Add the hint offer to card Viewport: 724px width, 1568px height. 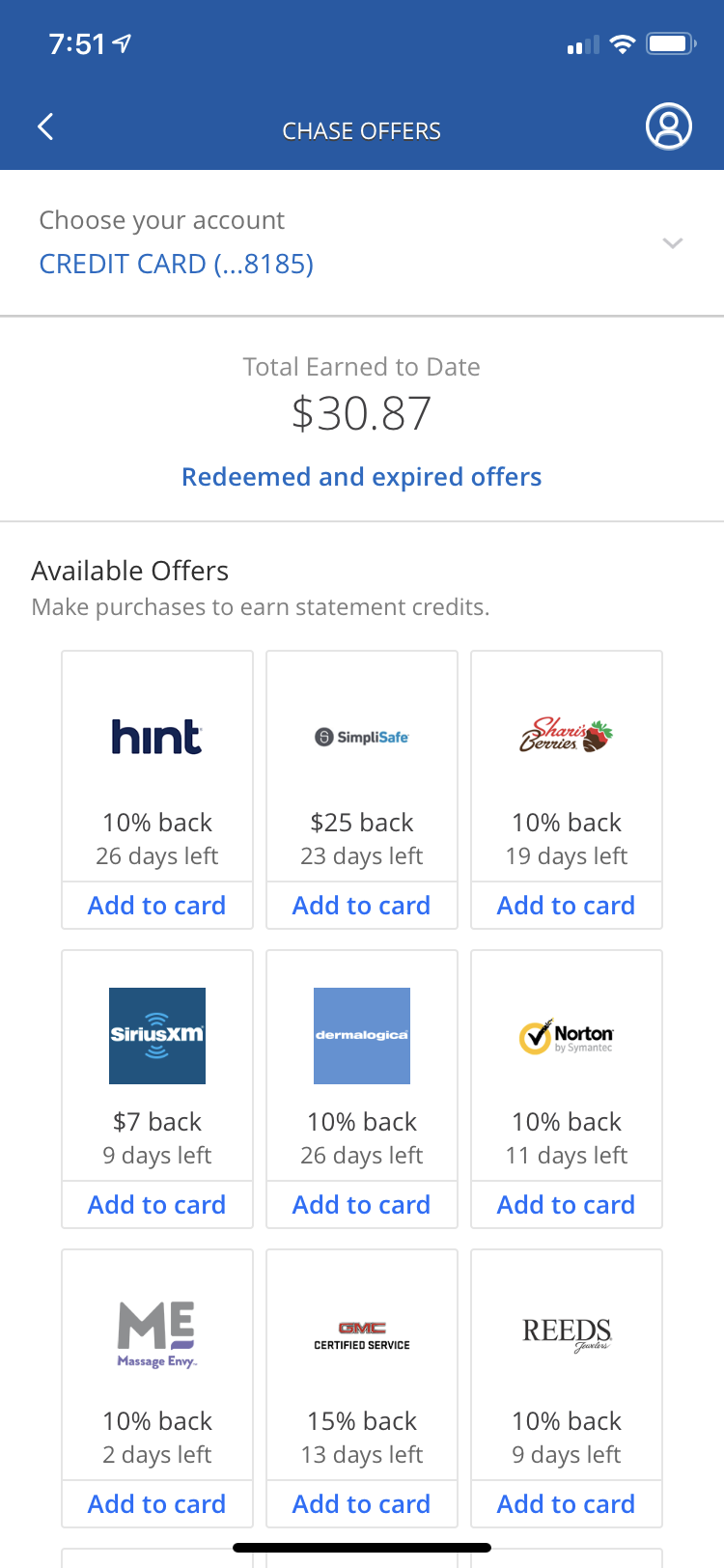pyautogui.click(x=157, y=906)
